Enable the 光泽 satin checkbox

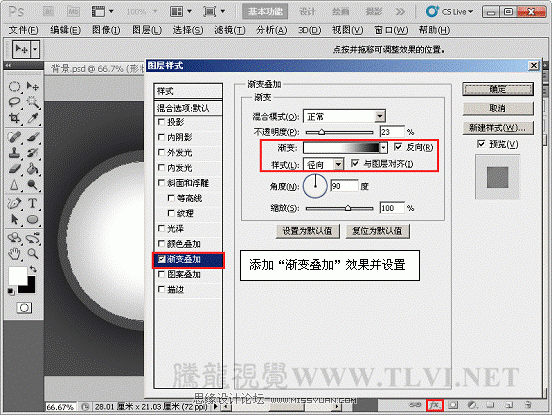[x=161, y=228]
